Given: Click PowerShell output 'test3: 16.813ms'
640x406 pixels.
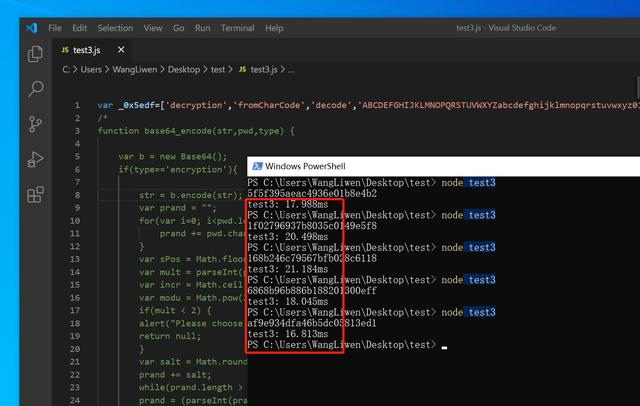Looking at the screenshot, I should 288,334.
